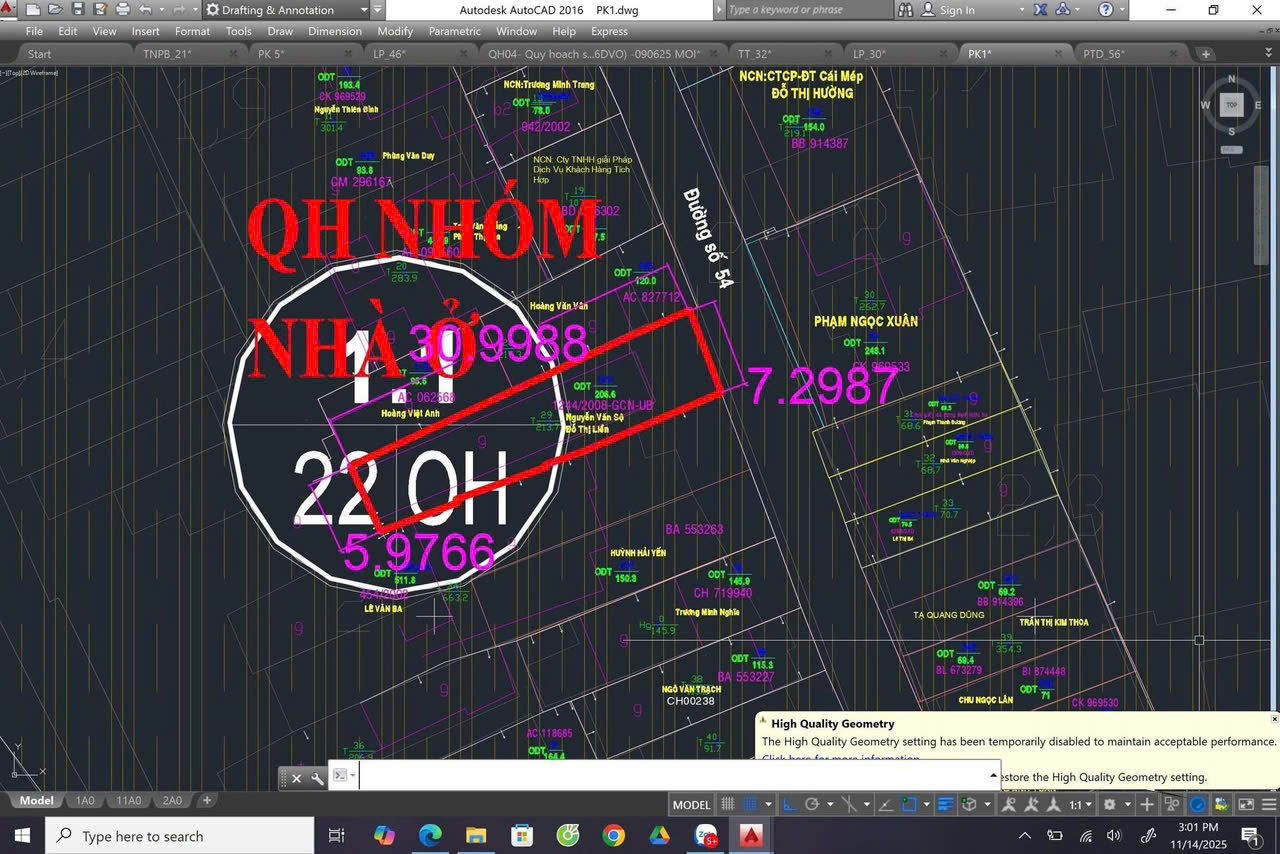Open the Drafting & Annotation workspace dropdown
The image size is (1280, 854).
pos(364,10)
